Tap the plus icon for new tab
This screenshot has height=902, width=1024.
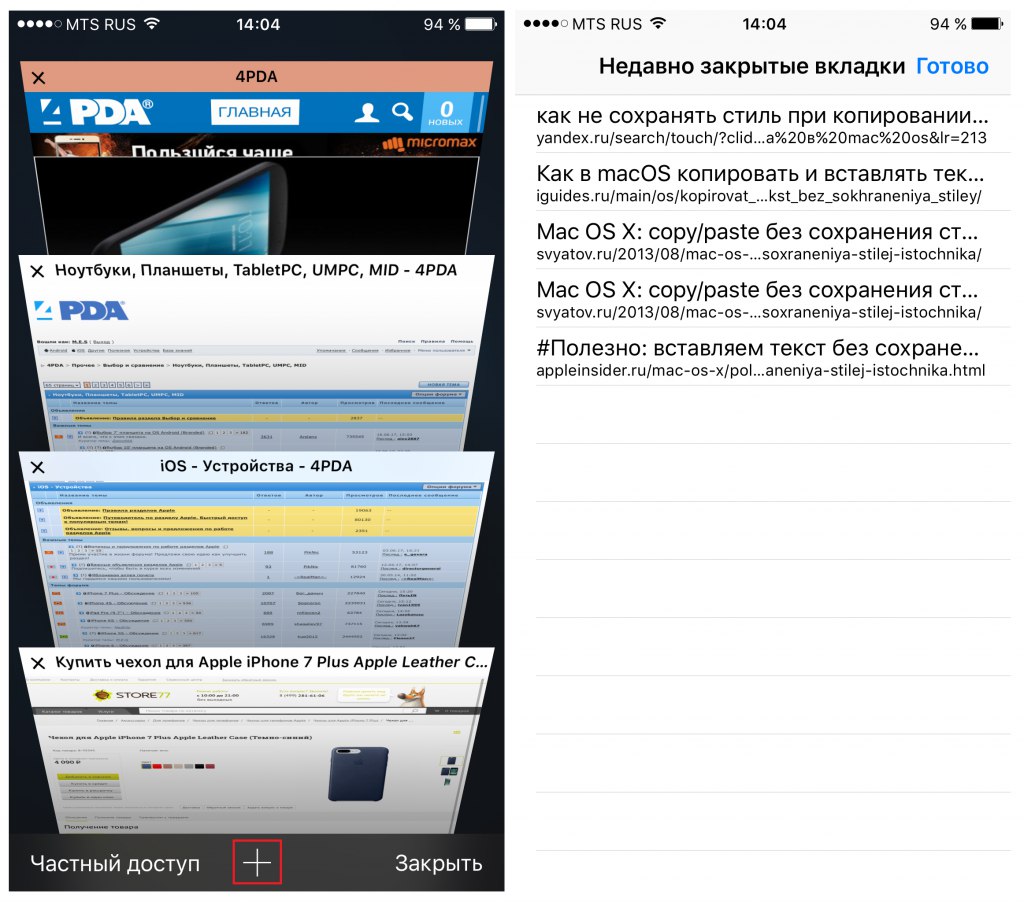click(x=257, y=863)
